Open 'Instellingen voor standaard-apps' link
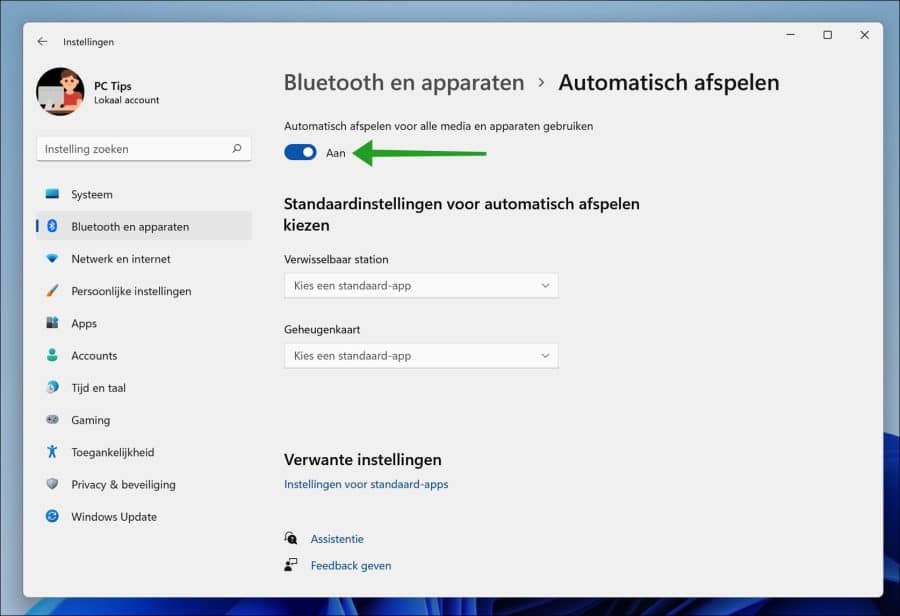Screen dimensions: 900x616 (x=366, y=484)
